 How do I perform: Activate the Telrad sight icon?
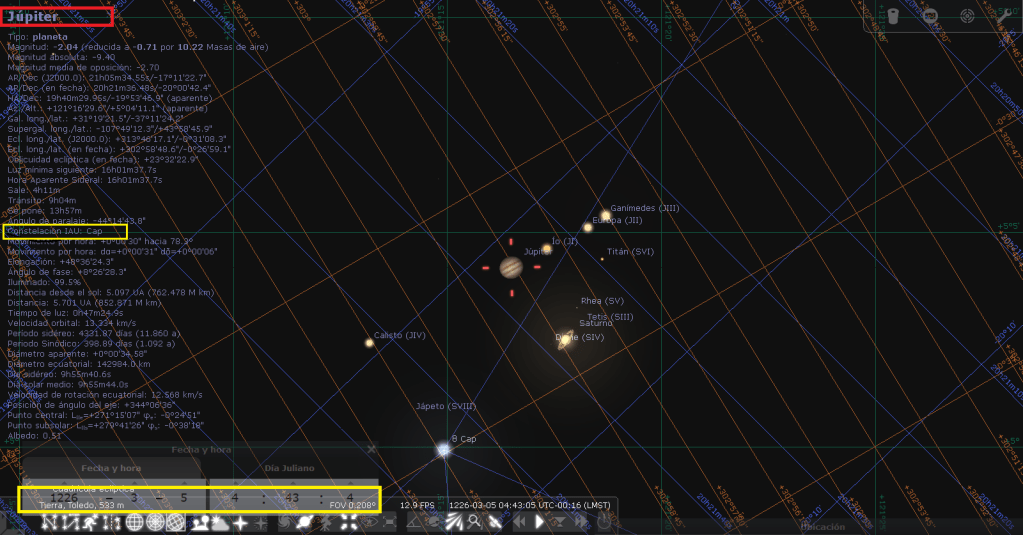click(x=967, y=16)
